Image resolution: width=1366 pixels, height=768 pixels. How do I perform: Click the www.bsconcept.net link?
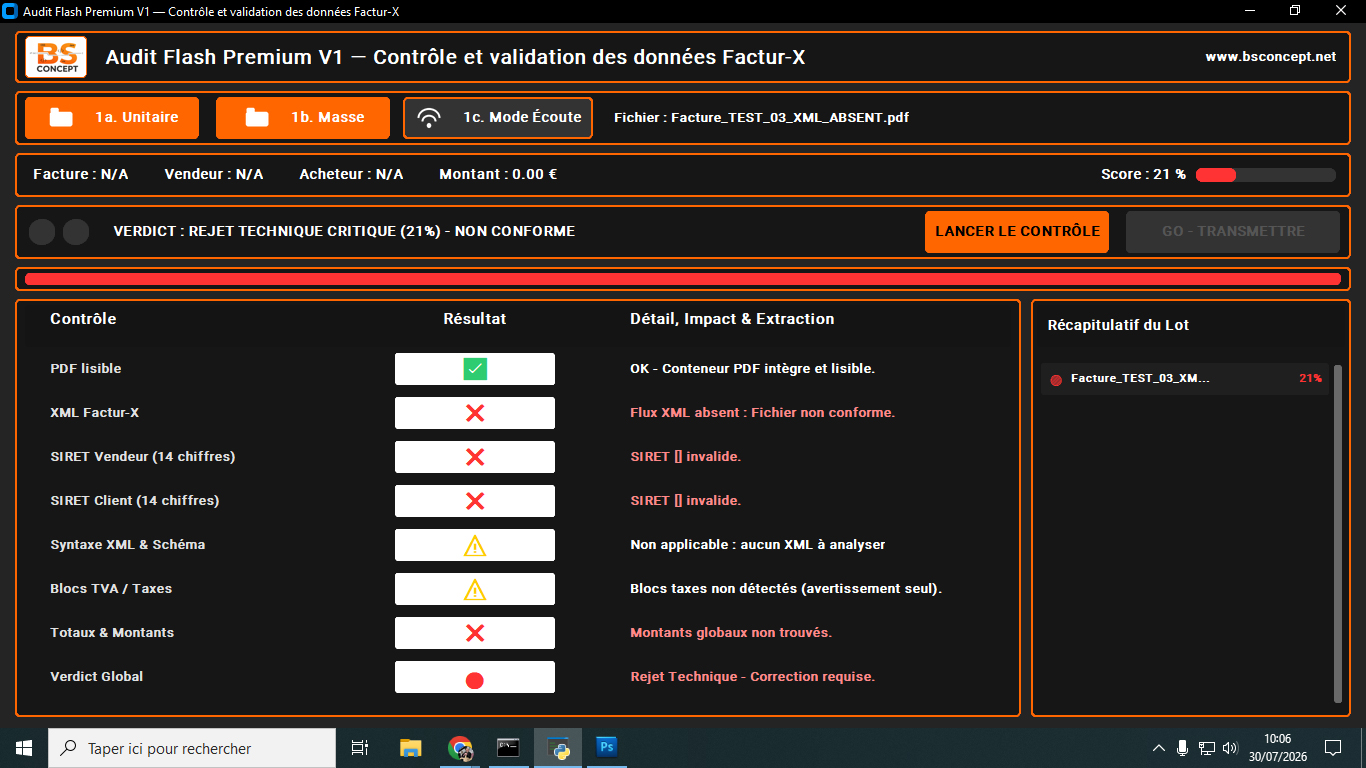(x=1271, y=57)
